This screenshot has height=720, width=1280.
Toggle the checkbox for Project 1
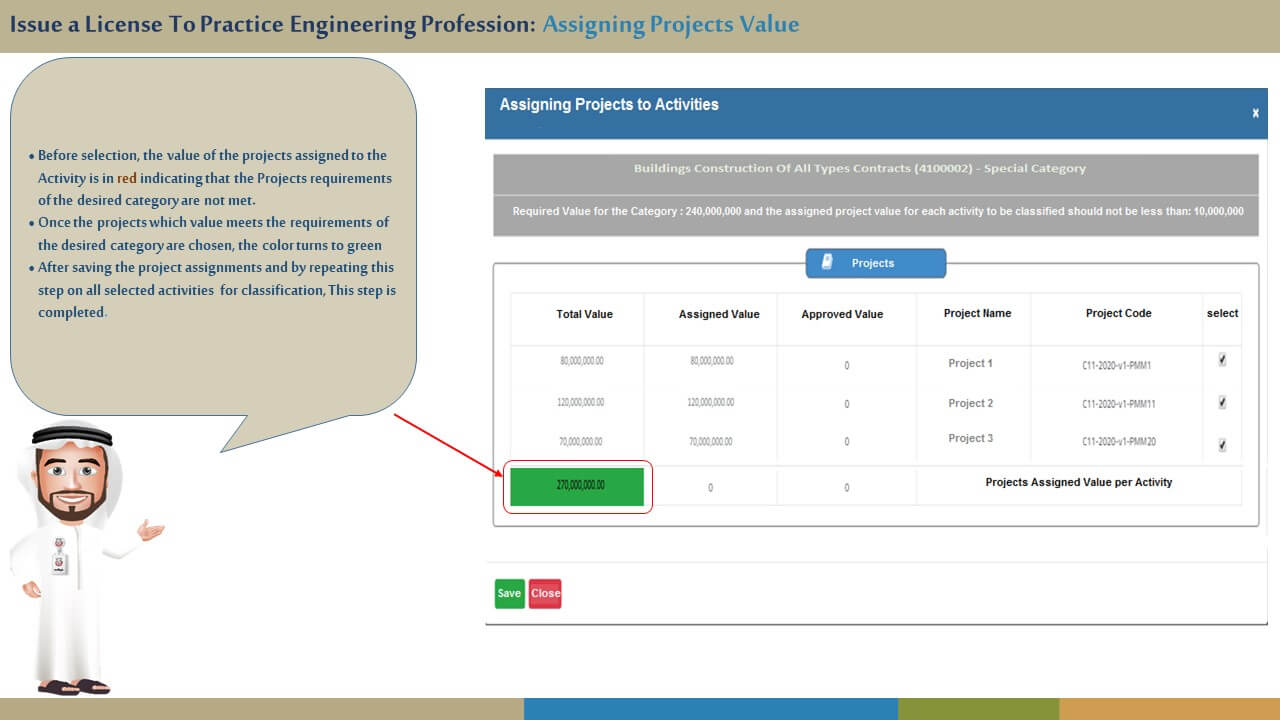(x=1222, y=360)
